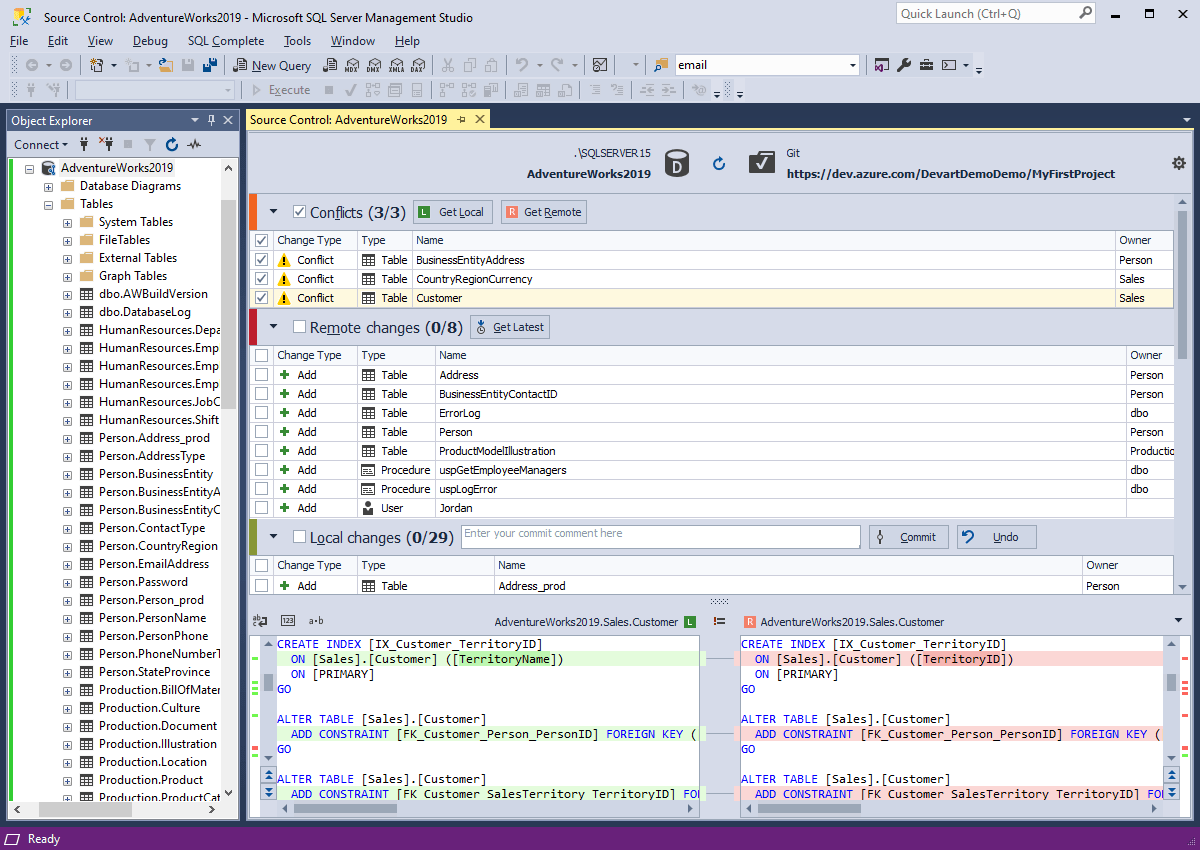
Task: Open a New Query window
Action: click(x=272, y=64)
